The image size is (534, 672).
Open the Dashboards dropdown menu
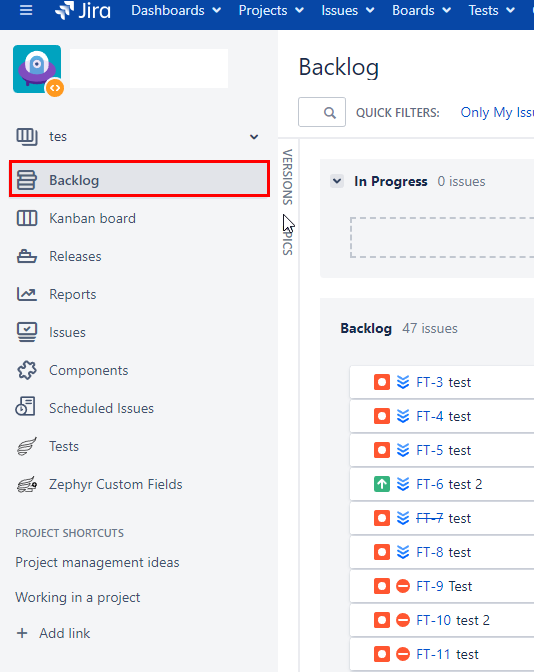click(x=176, y=10)
